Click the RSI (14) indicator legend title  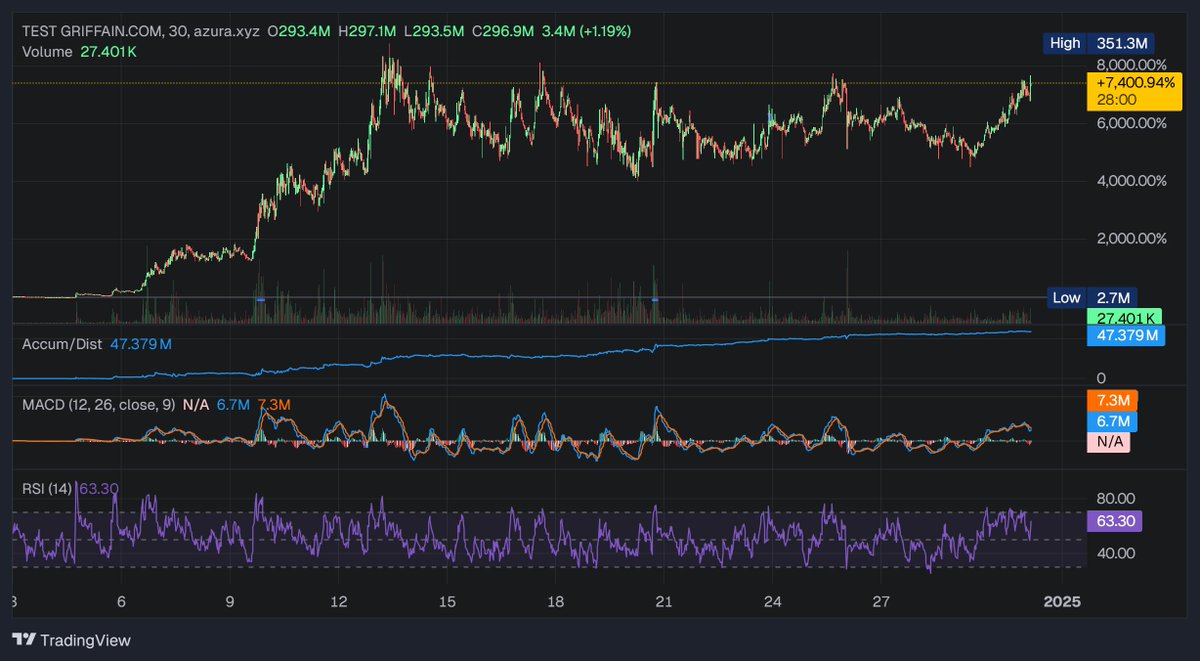[48, 488]
